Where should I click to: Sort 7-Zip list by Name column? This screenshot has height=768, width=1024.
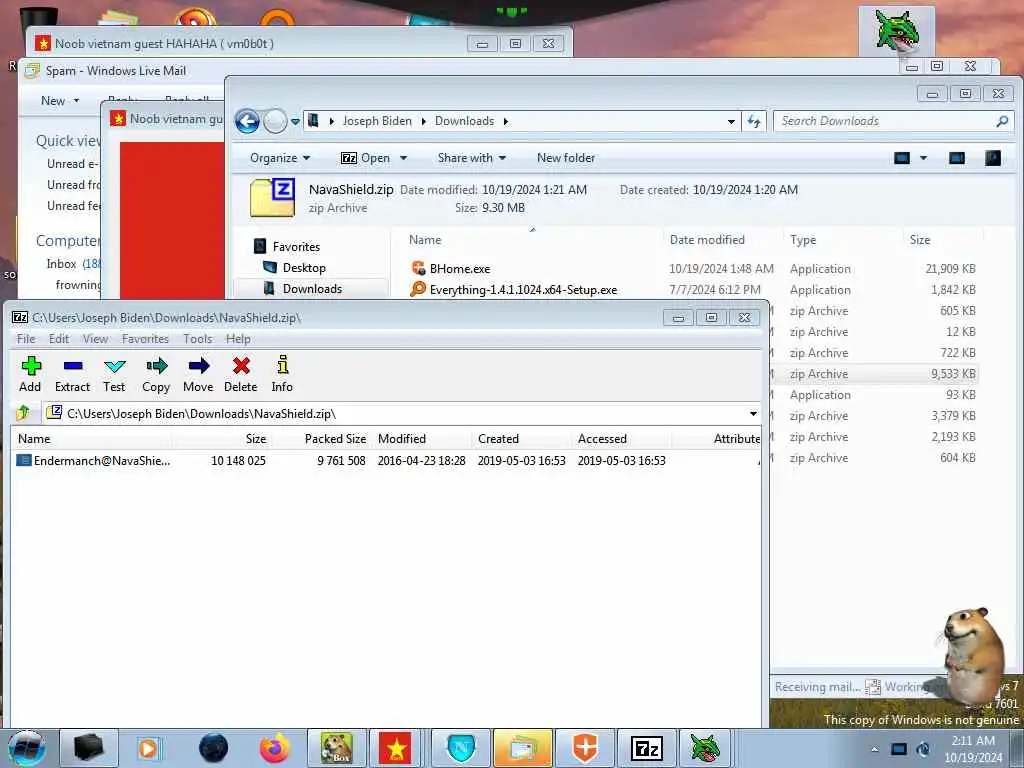click(91, 439)
